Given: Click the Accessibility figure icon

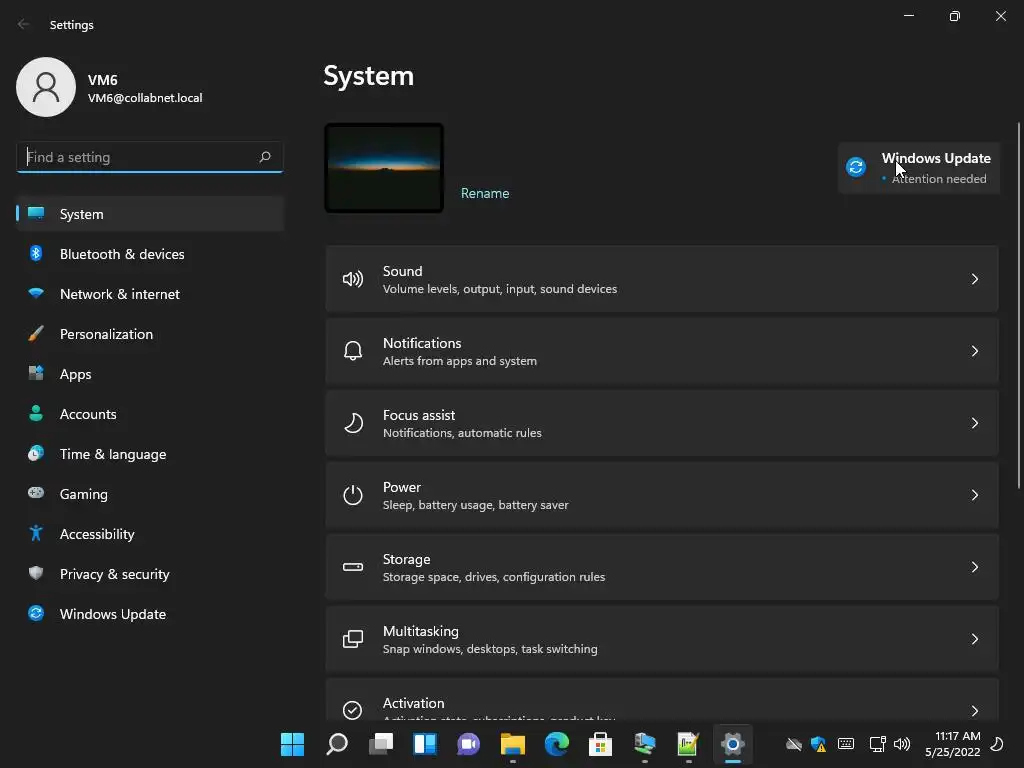Looking at the screenshot, I should (36, 534).
